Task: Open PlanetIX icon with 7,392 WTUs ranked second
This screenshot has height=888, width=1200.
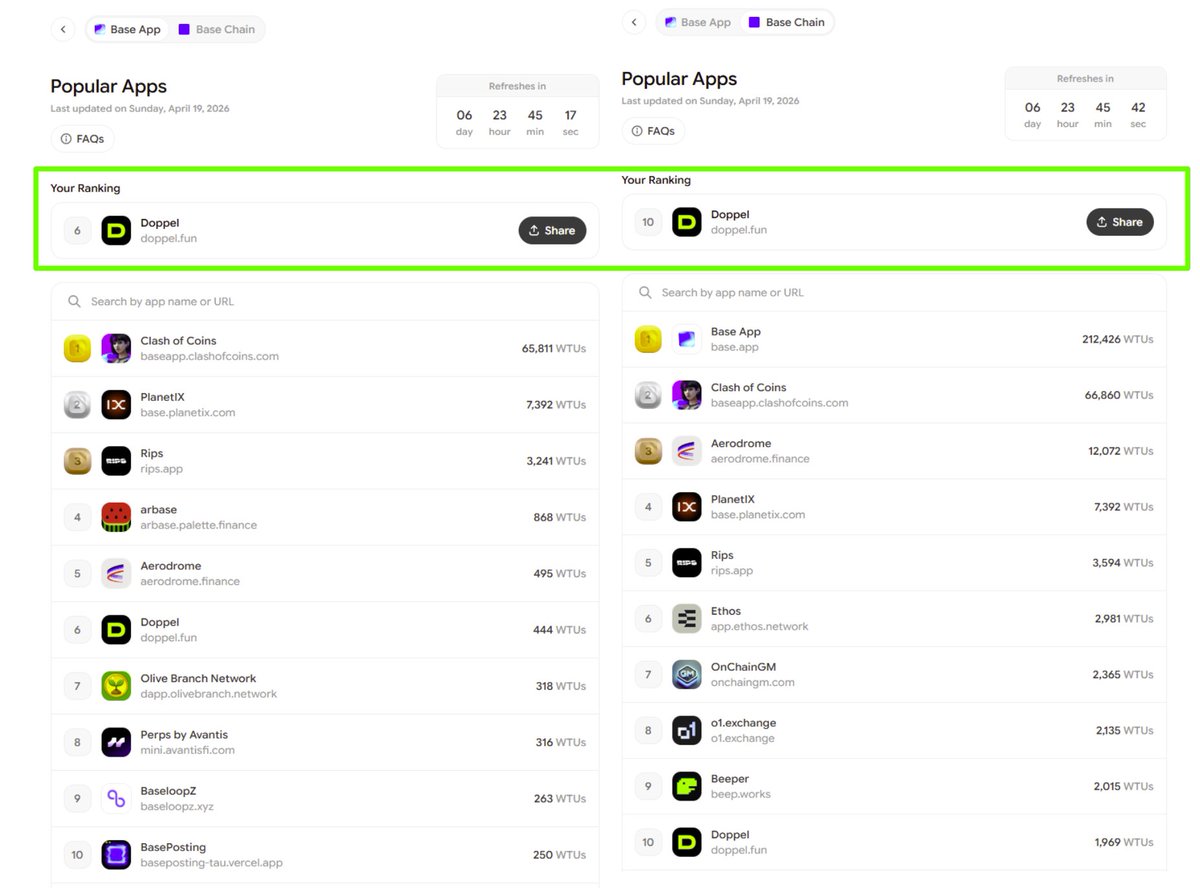Action: pyautogui.click(x=116, y=404)
